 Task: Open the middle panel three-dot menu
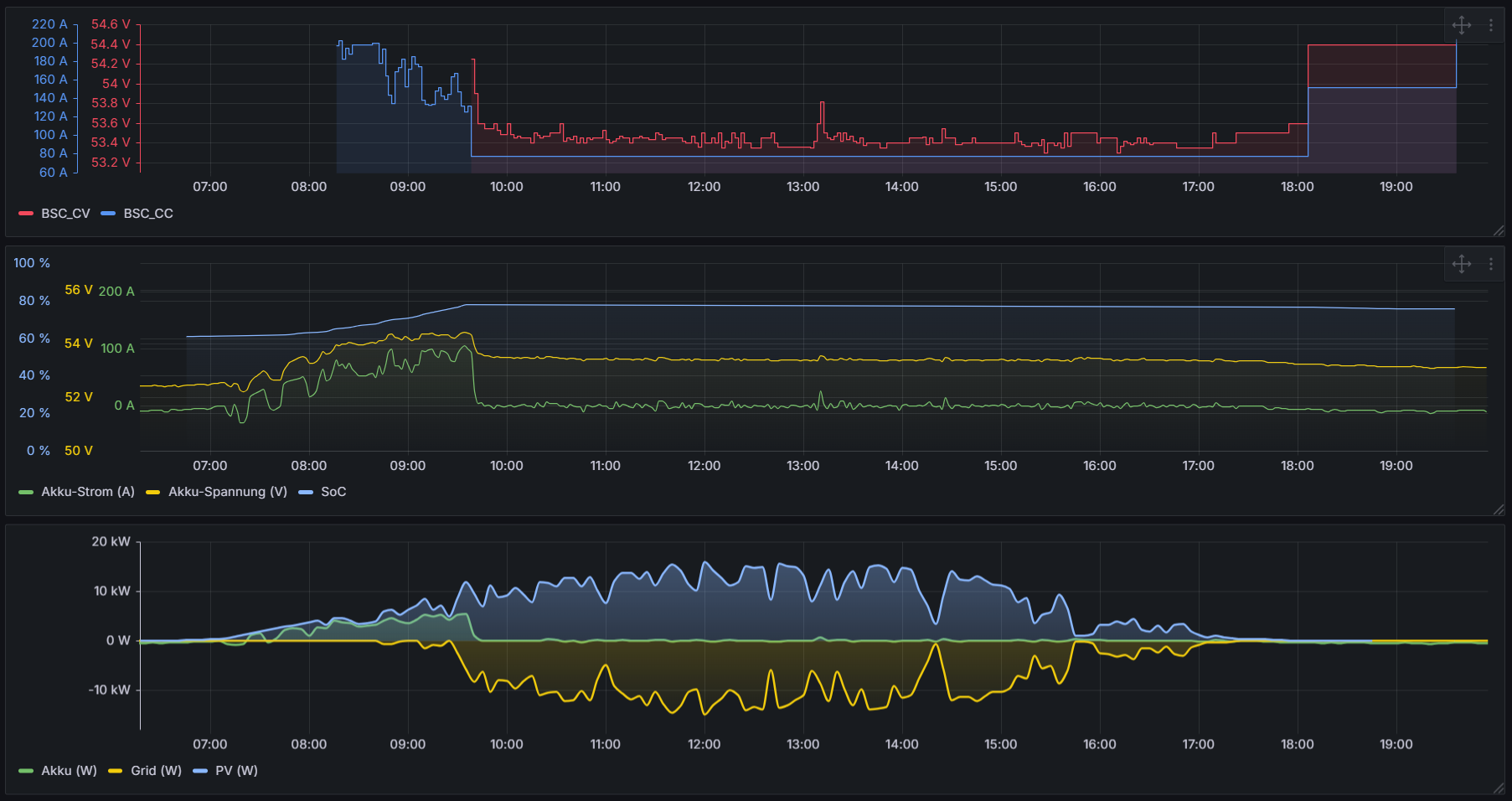pos(1490,264)
